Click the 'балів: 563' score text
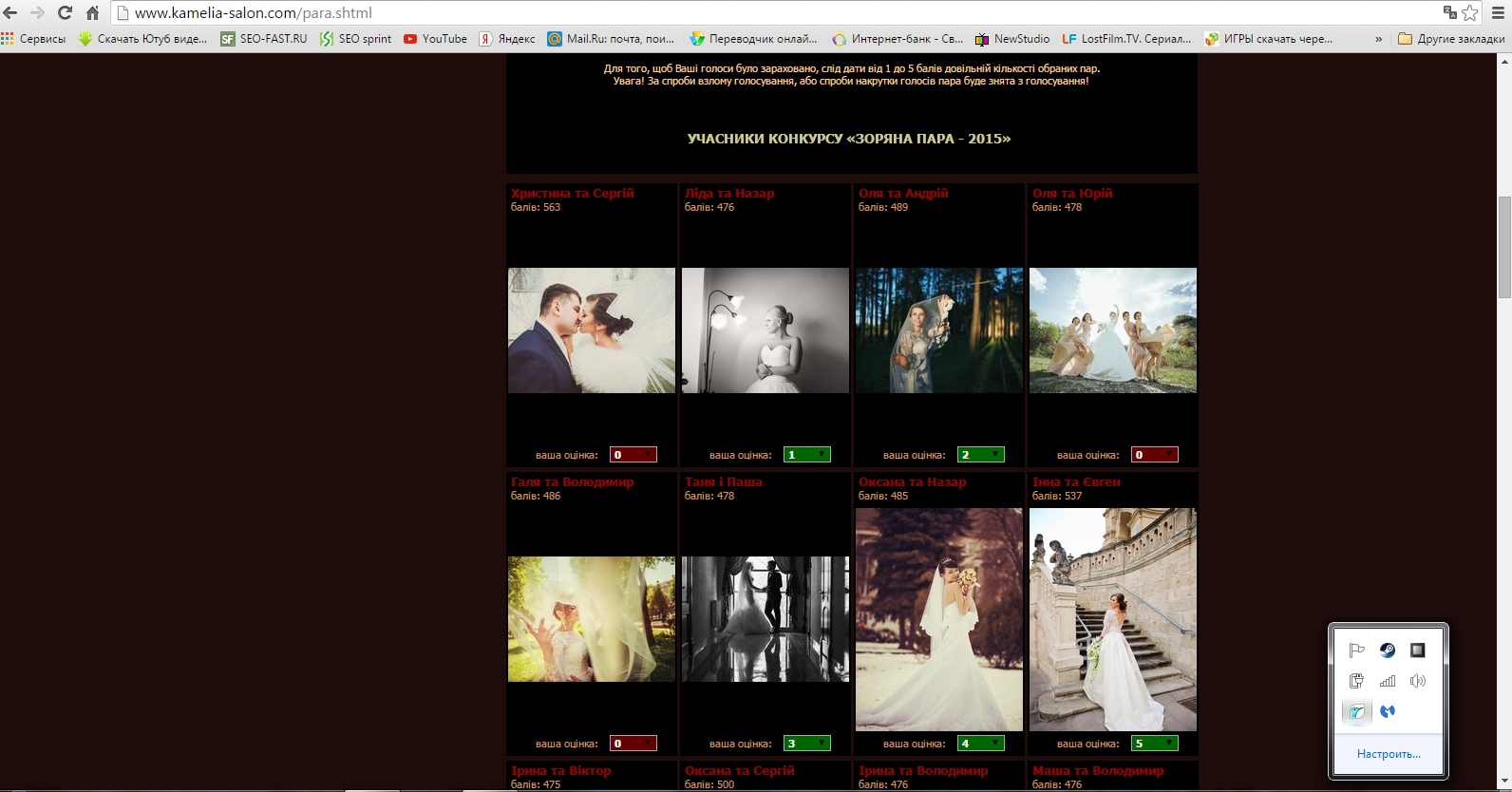Viewport: 1512px width, 792px height. click(536, 207)
